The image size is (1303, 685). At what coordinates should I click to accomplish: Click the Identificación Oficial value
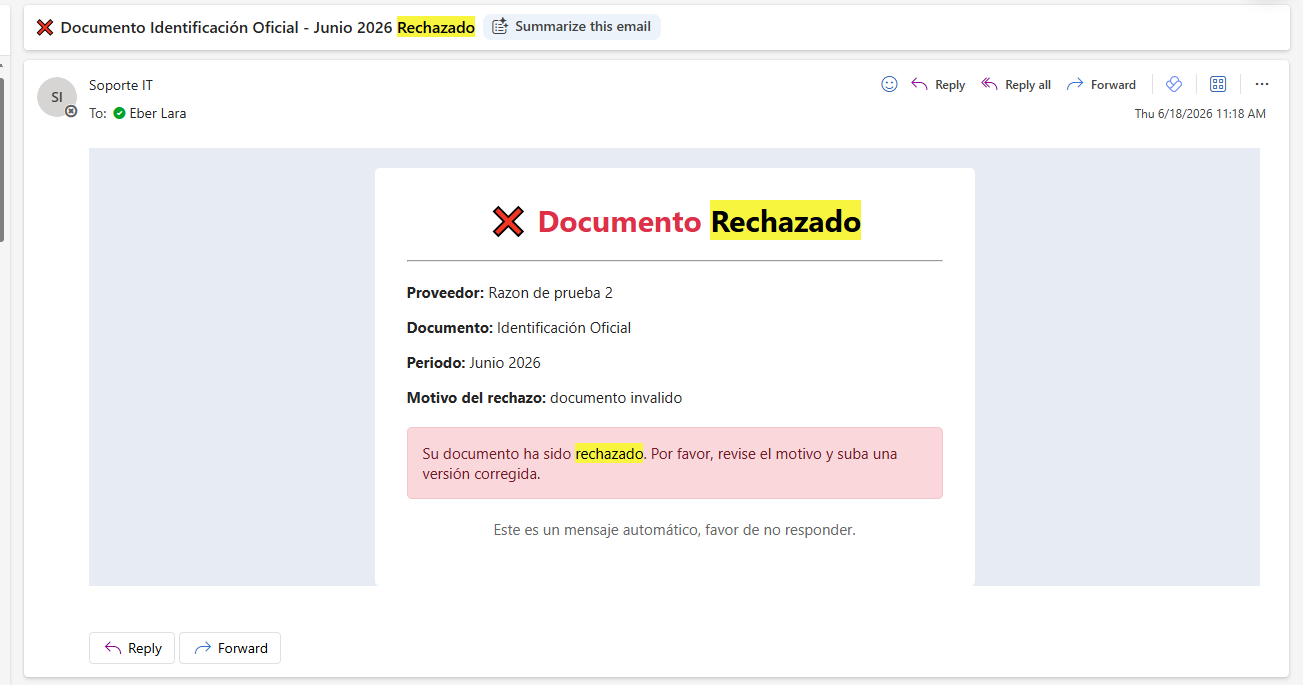coord(564,328)
